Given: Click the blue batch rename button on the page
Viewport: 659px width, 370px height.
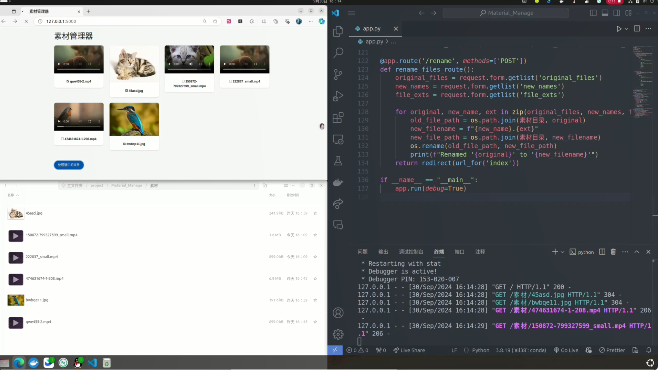Looking at the screenshot, I should 69,165.
